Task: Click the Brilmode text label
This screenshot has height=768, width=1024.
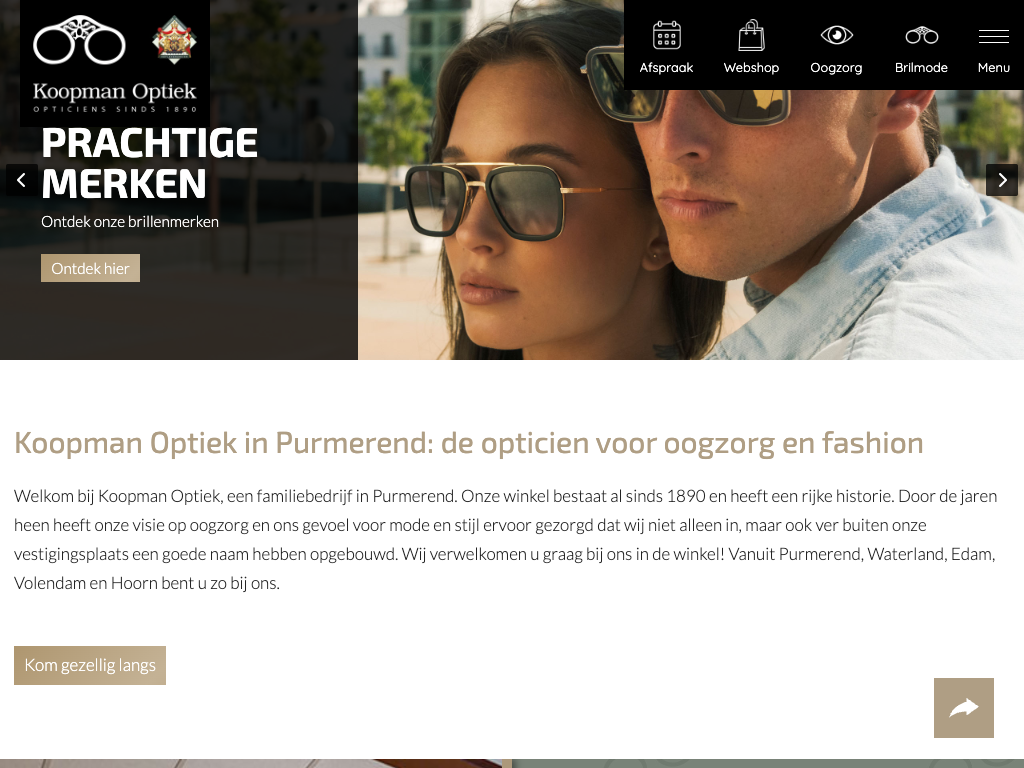Action: [x=921, y=68]
